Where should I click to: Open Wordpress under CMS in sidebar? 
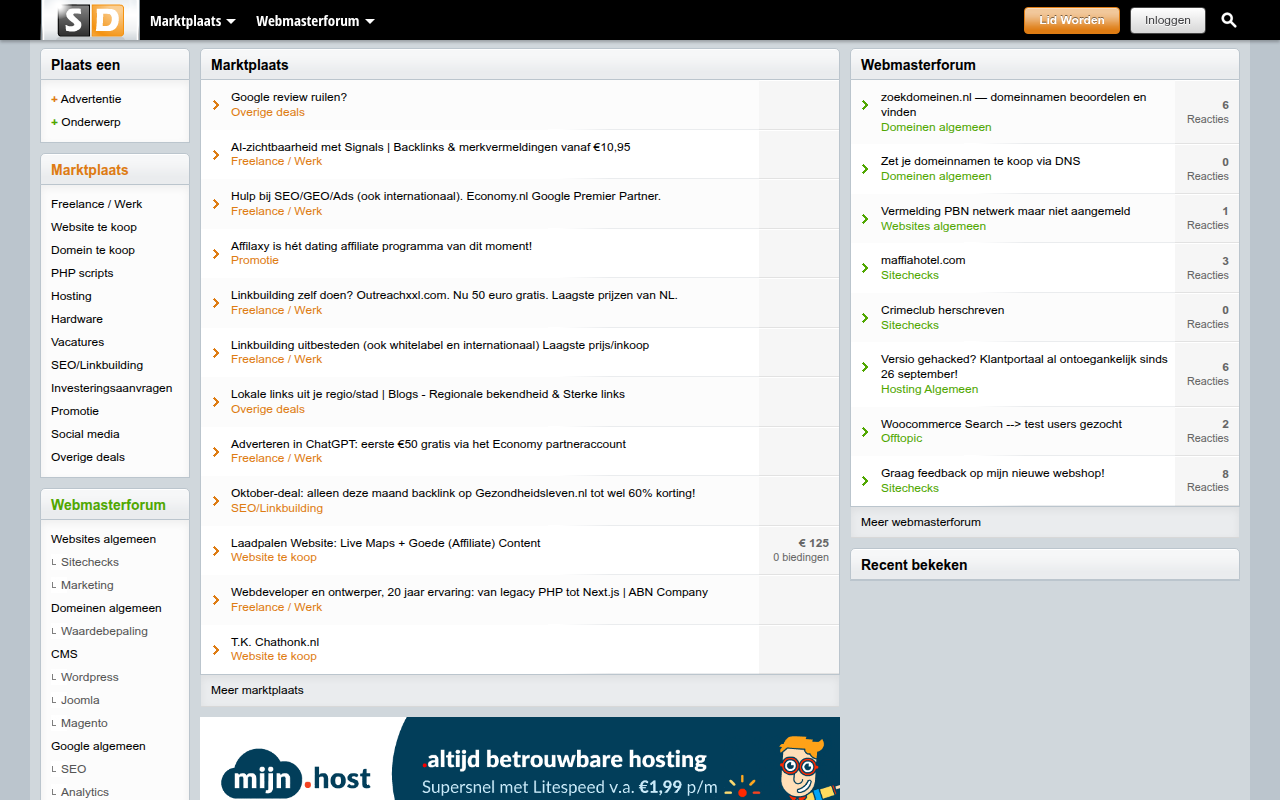pos(90,677)
